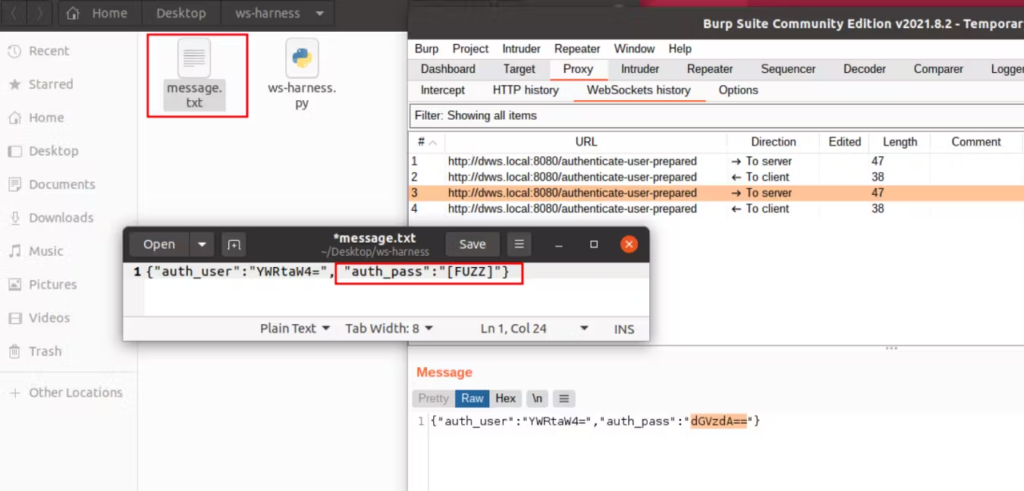Open the Plain Text language dropdown
The width and height of the screenshot is (1024, 491).
pos(295,328)
